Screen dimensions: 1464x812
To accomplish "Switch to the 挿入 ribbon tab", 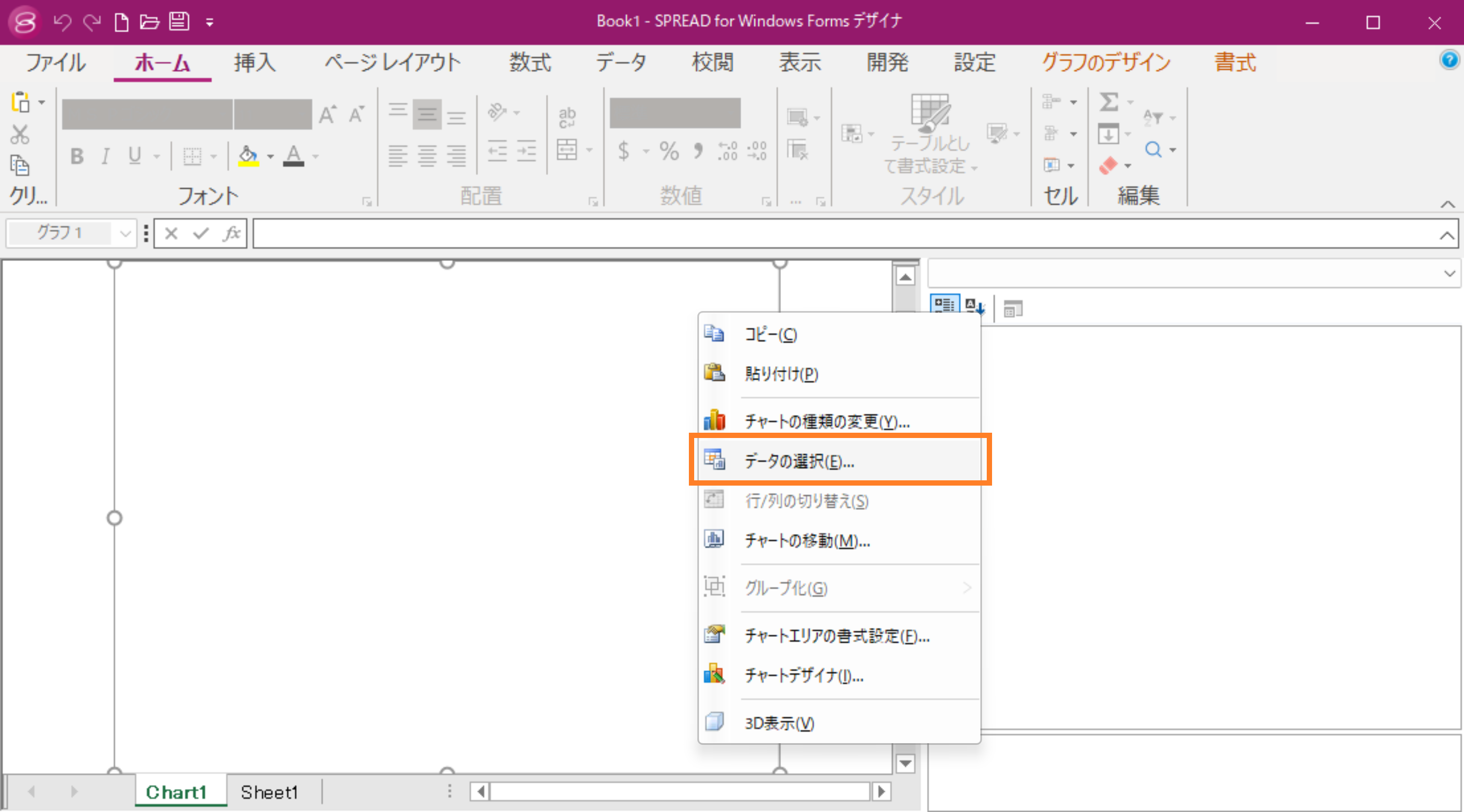I will (254, 62).
